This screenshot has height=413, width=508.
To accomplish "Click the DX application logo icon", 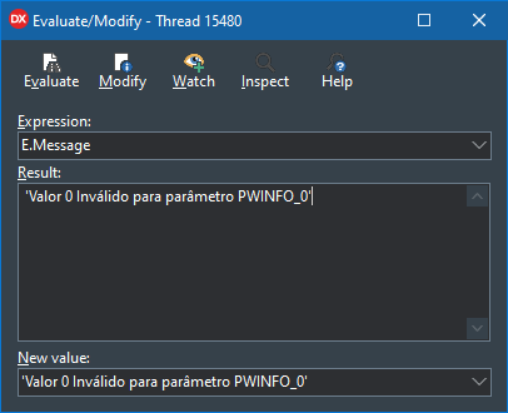I will pos(18,19).
